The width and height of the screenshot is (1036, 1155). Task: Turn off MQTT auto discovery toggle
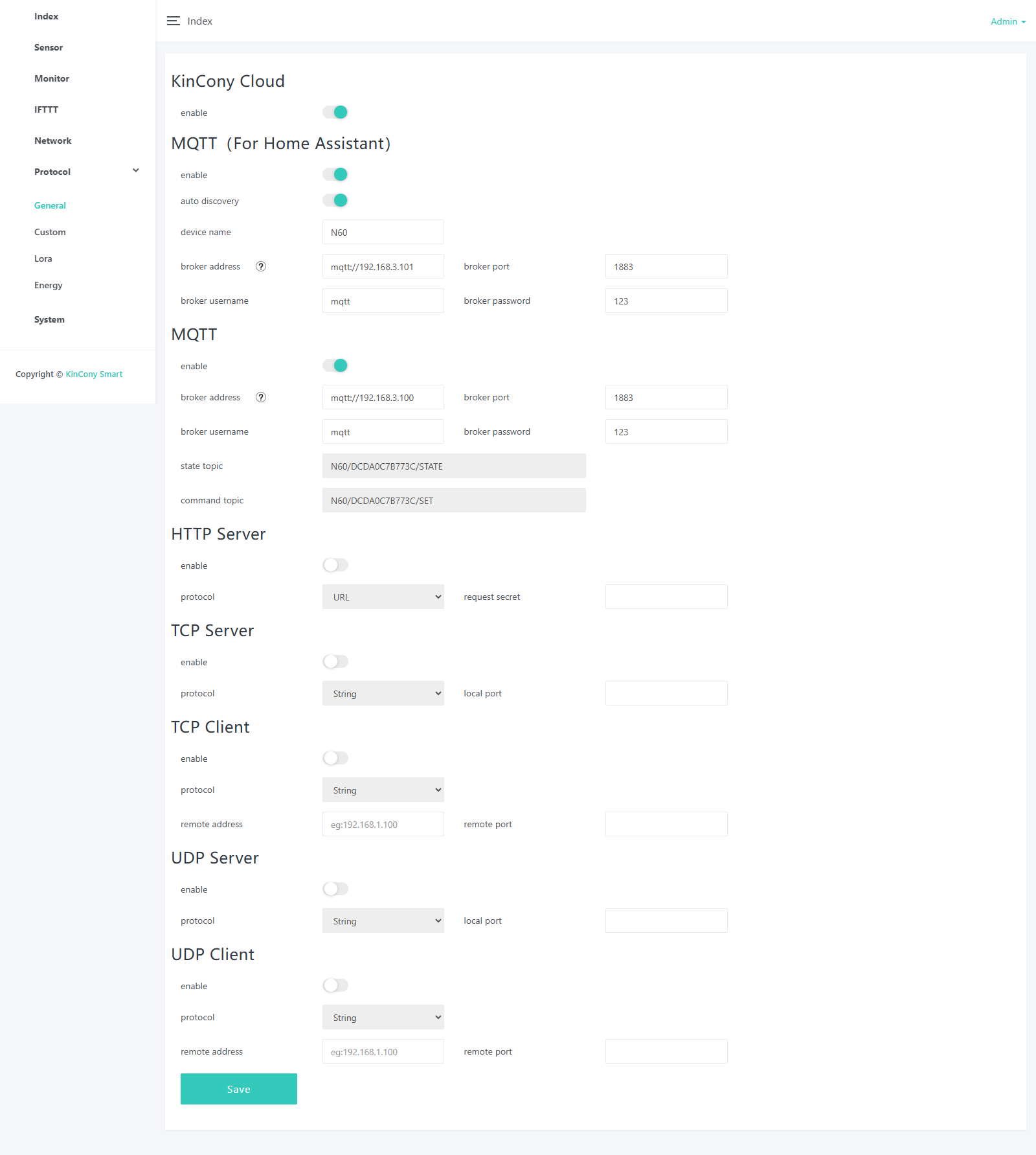tap(335, 200)
